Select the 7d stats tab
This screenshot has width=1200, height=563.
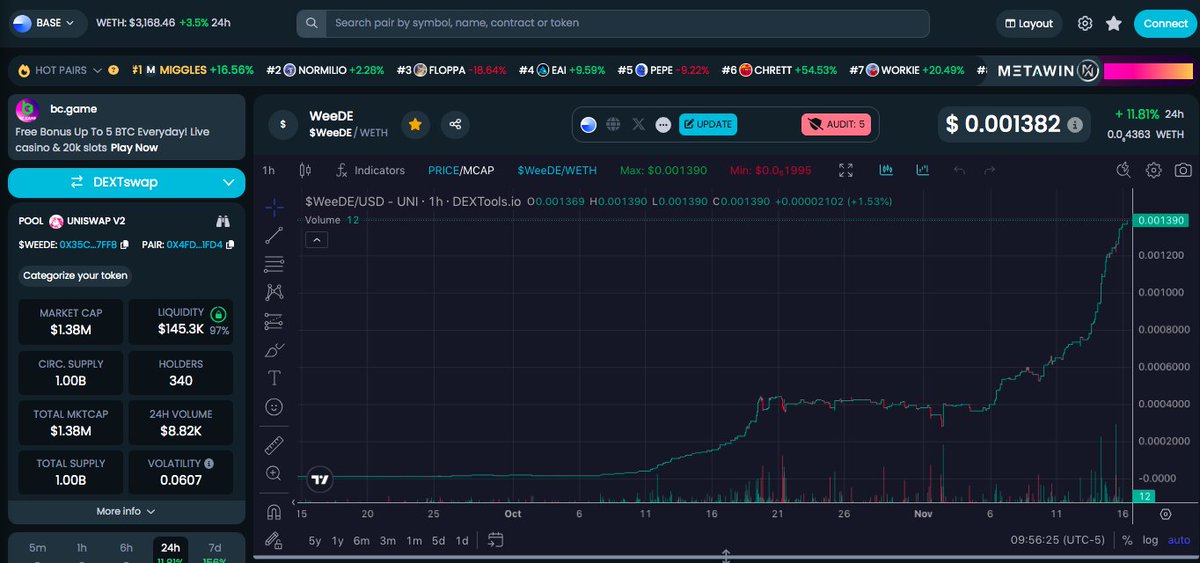coord(215,548)
